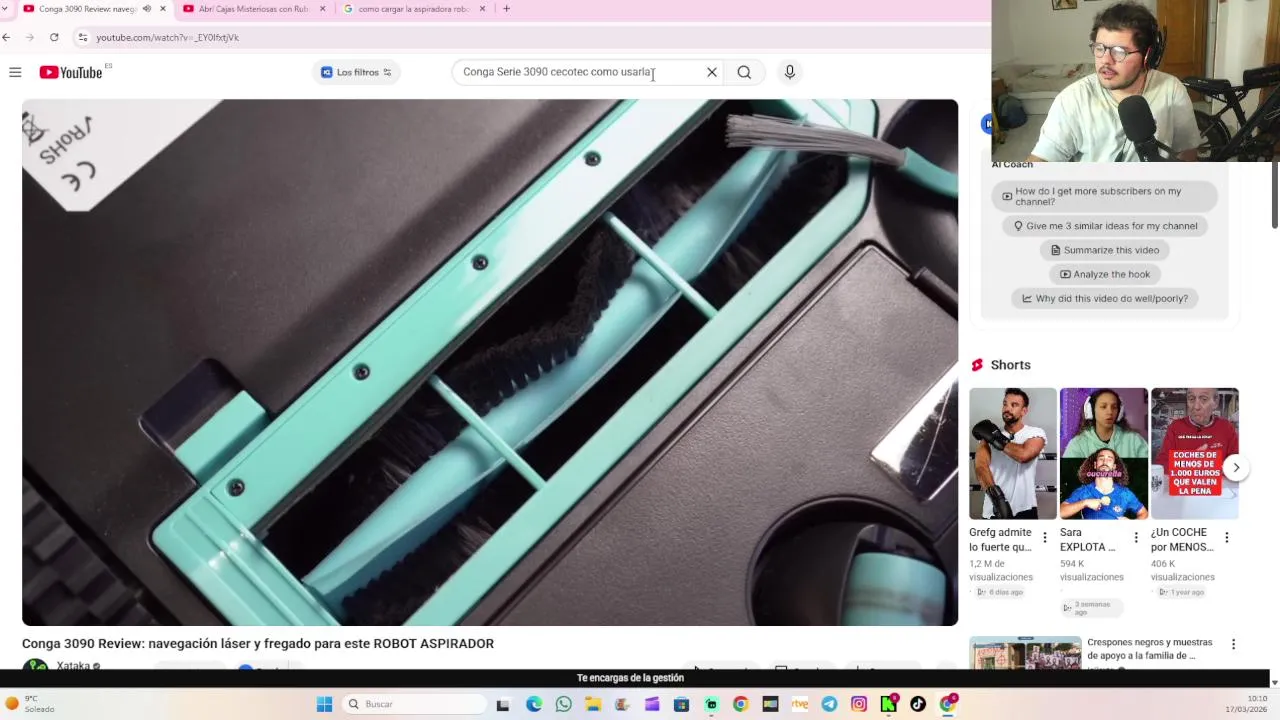Close the Abrí Cajas Misteriosas tab

[x=322, y=9]
